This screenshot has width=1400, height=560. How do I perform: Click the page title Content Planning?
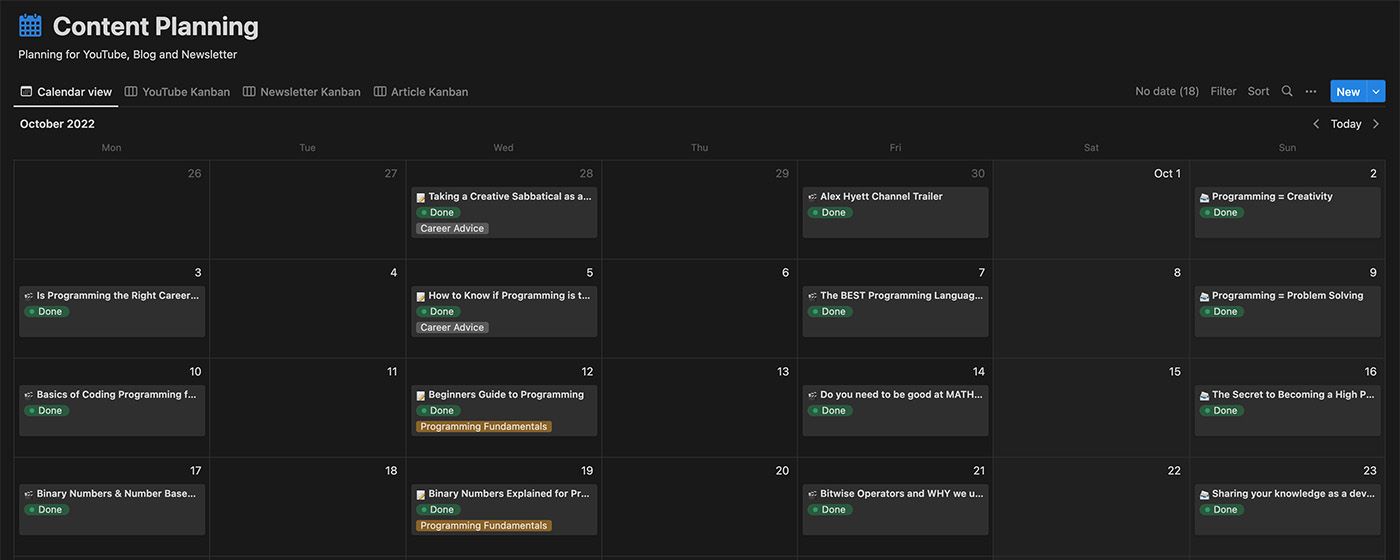tap(156, 26)
